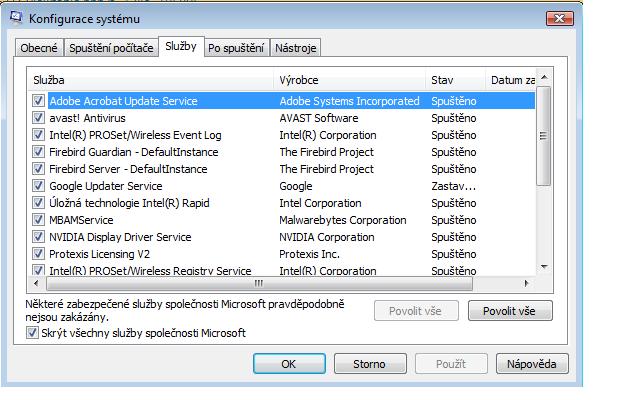The width and height of the screenshot is (640, 400).
Task: Click the vertical scrollbar up arrow
Action: point(544,77)
